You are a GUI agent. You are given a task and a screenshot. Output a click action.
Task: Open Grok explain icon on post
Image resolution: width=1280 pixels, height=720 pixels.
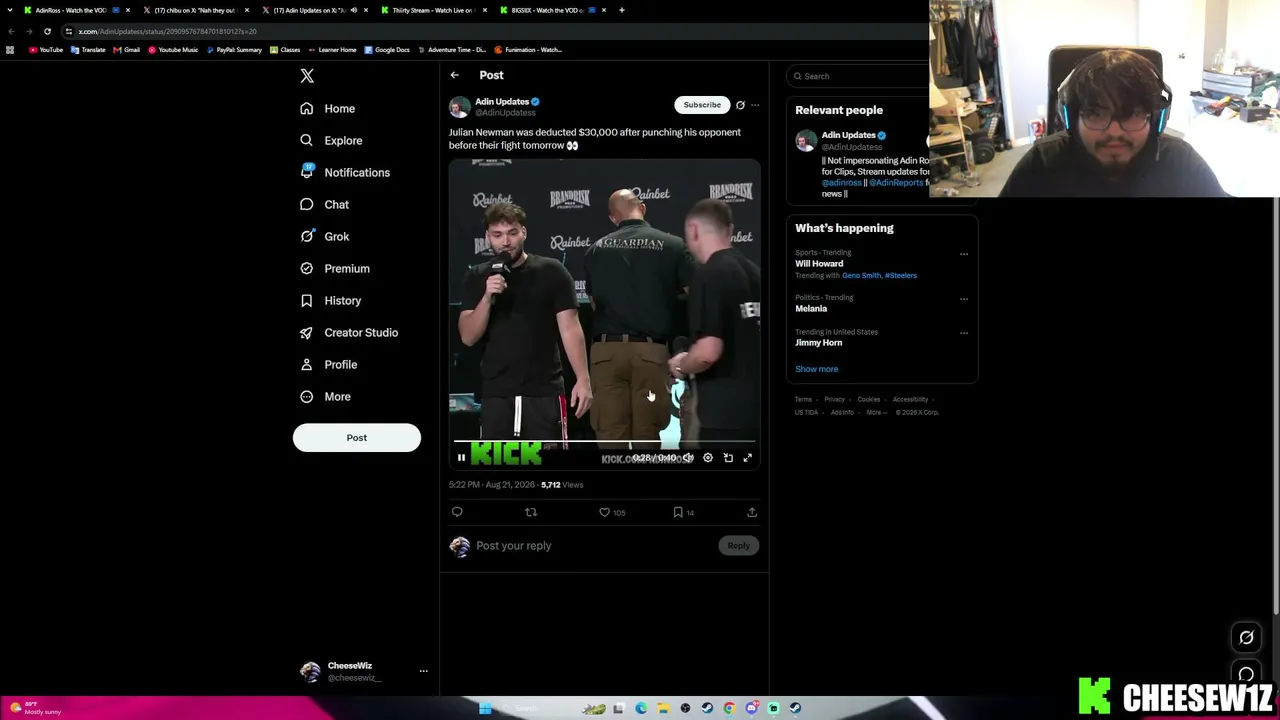(x=740, y=105)
